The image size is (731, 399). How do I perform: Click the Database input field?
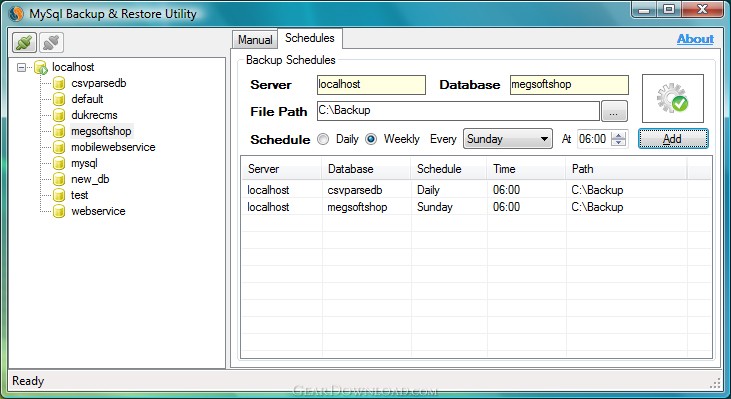pyautogui.click(x=569, y=85)
